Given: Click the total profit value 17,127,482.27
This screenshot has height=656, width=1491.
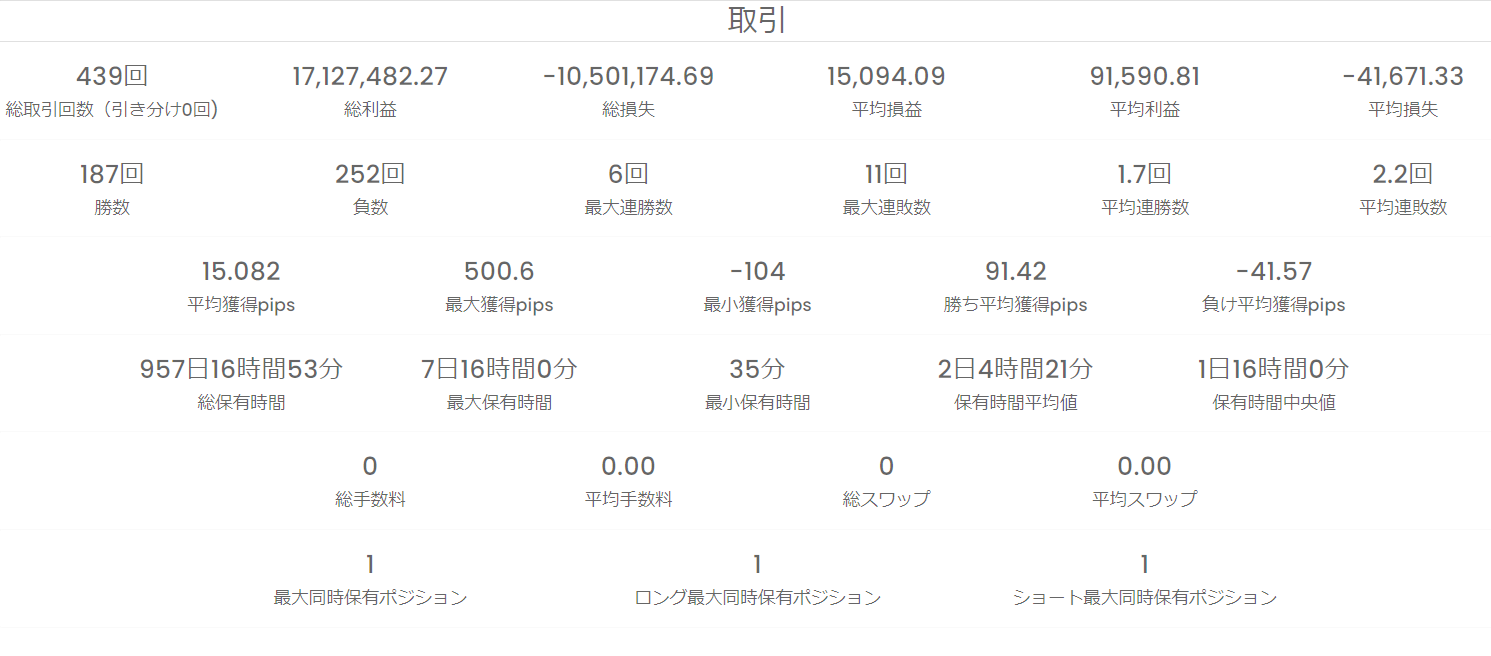Looking at the screenshot, I should (x=370, y=77).
